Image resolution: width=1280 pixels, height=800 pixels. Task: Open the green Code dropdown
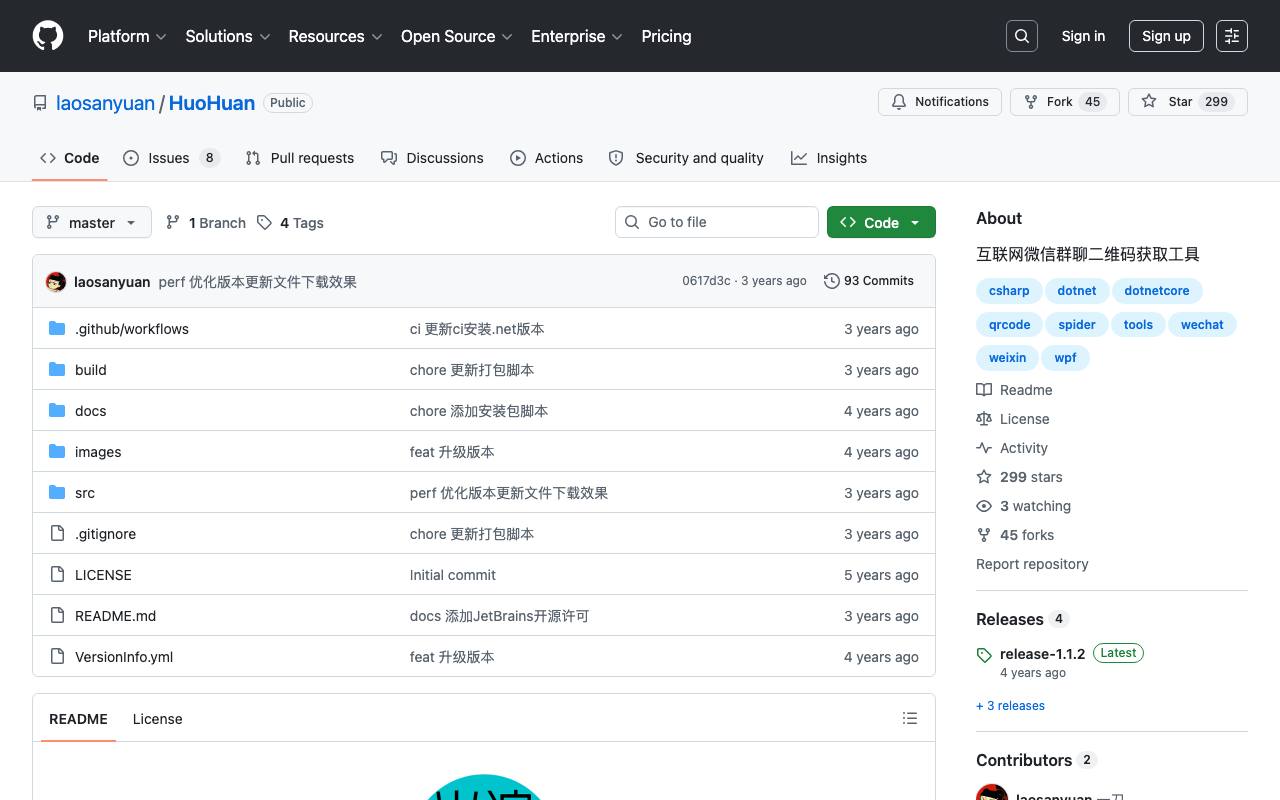point(881,222)
